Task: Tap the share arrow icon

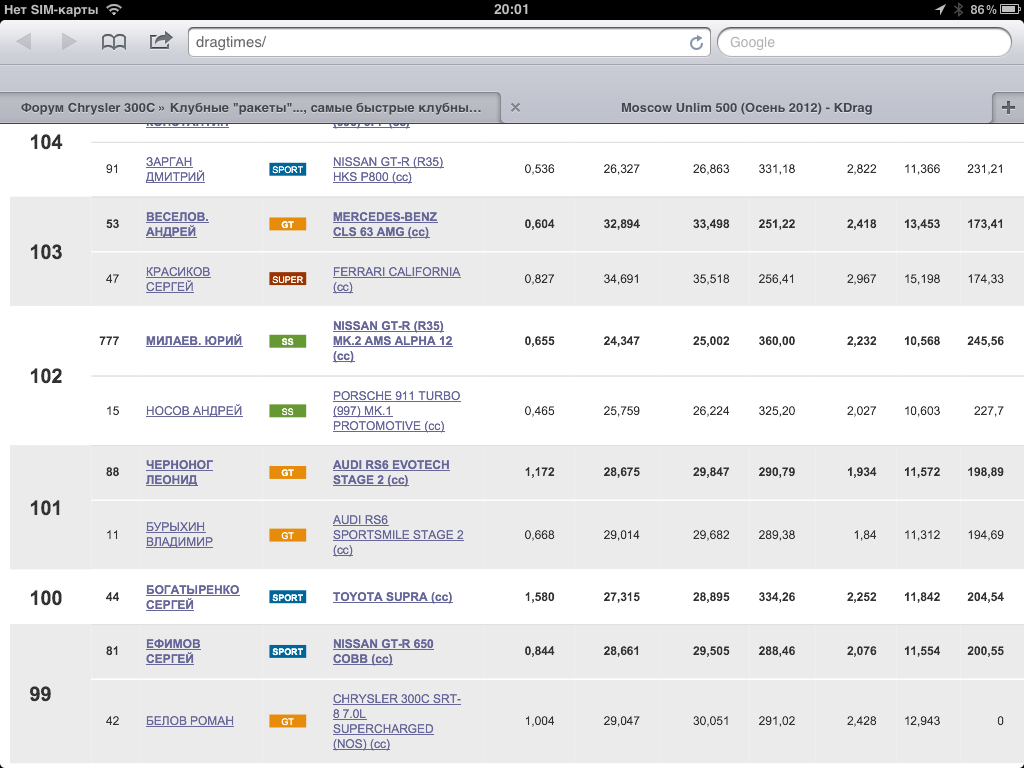Action: coord(161,41)
